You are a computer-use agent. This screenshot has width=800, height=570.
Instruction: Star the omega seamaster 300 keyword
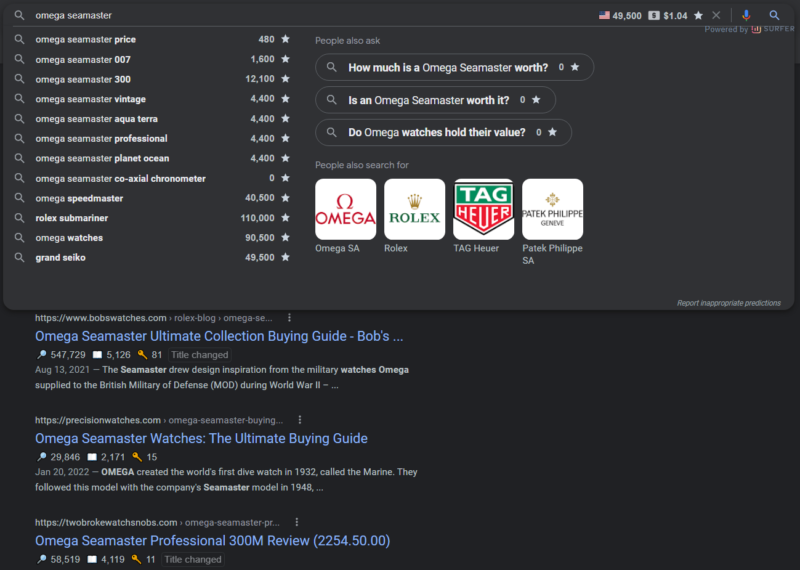click(286, 79)
